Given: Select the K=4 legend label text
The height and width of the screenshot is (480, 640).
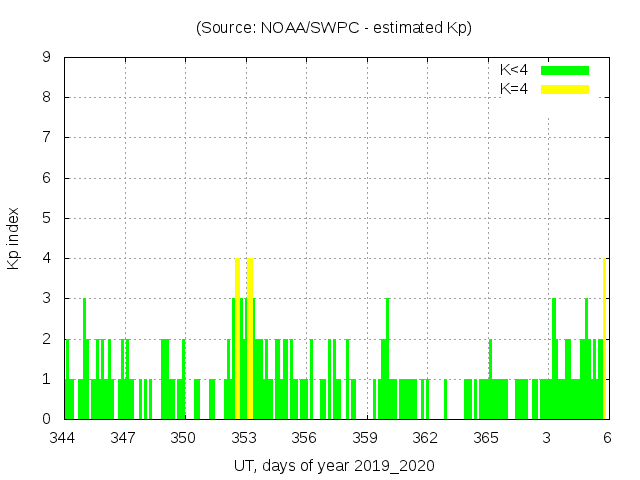Looking at the screenshot, I should pyautogui.click(x=514, y=89).
